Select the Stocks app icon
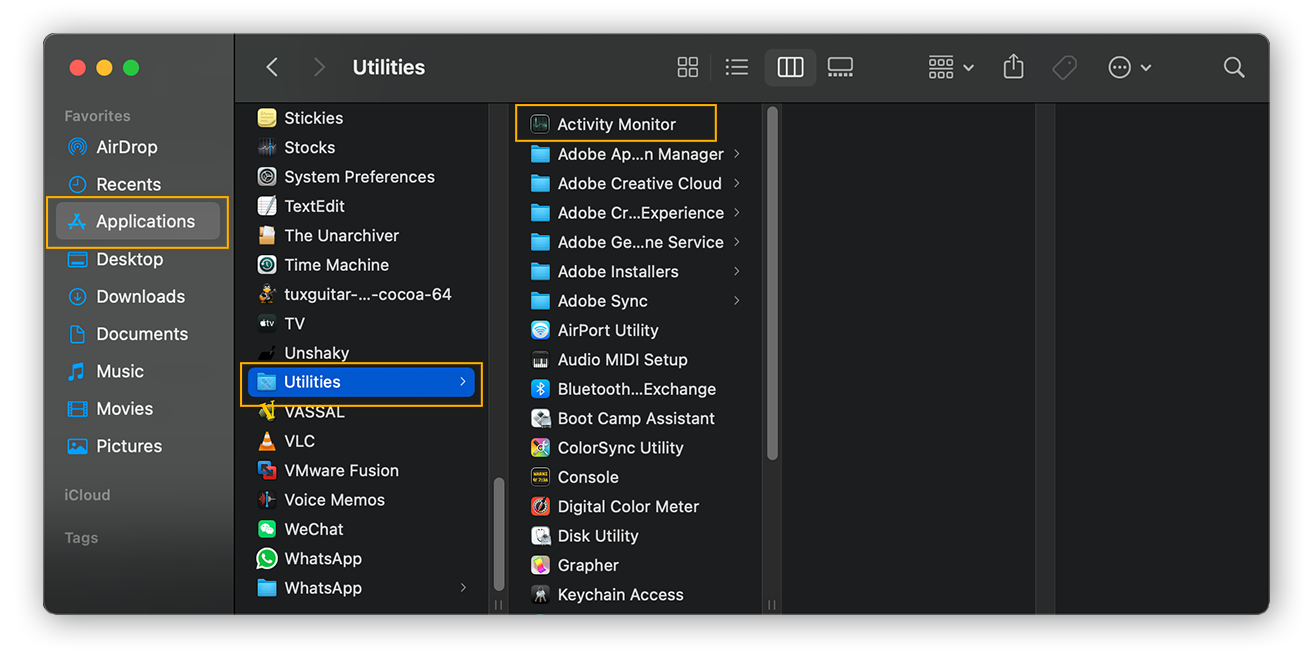 tap(267, 147)
